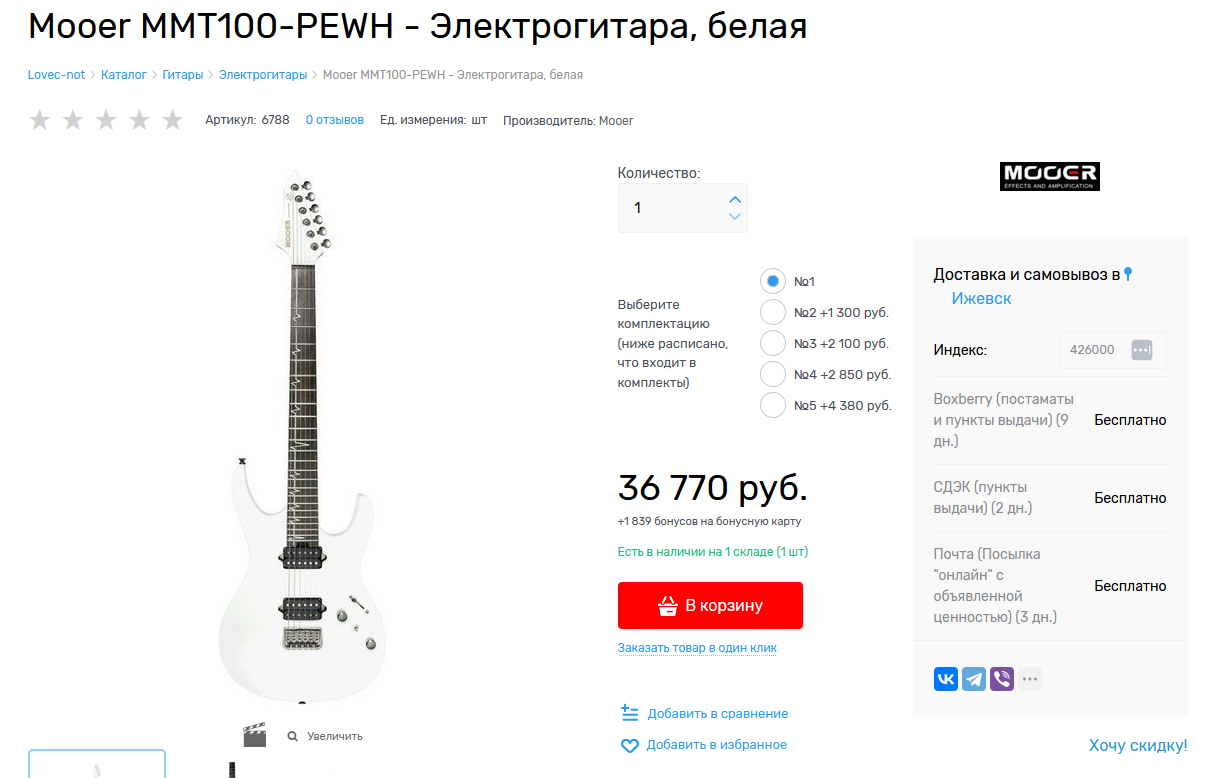Click the postal index lookup icon
This screenshot has width=1210, height=778.
pos(1142,350)
